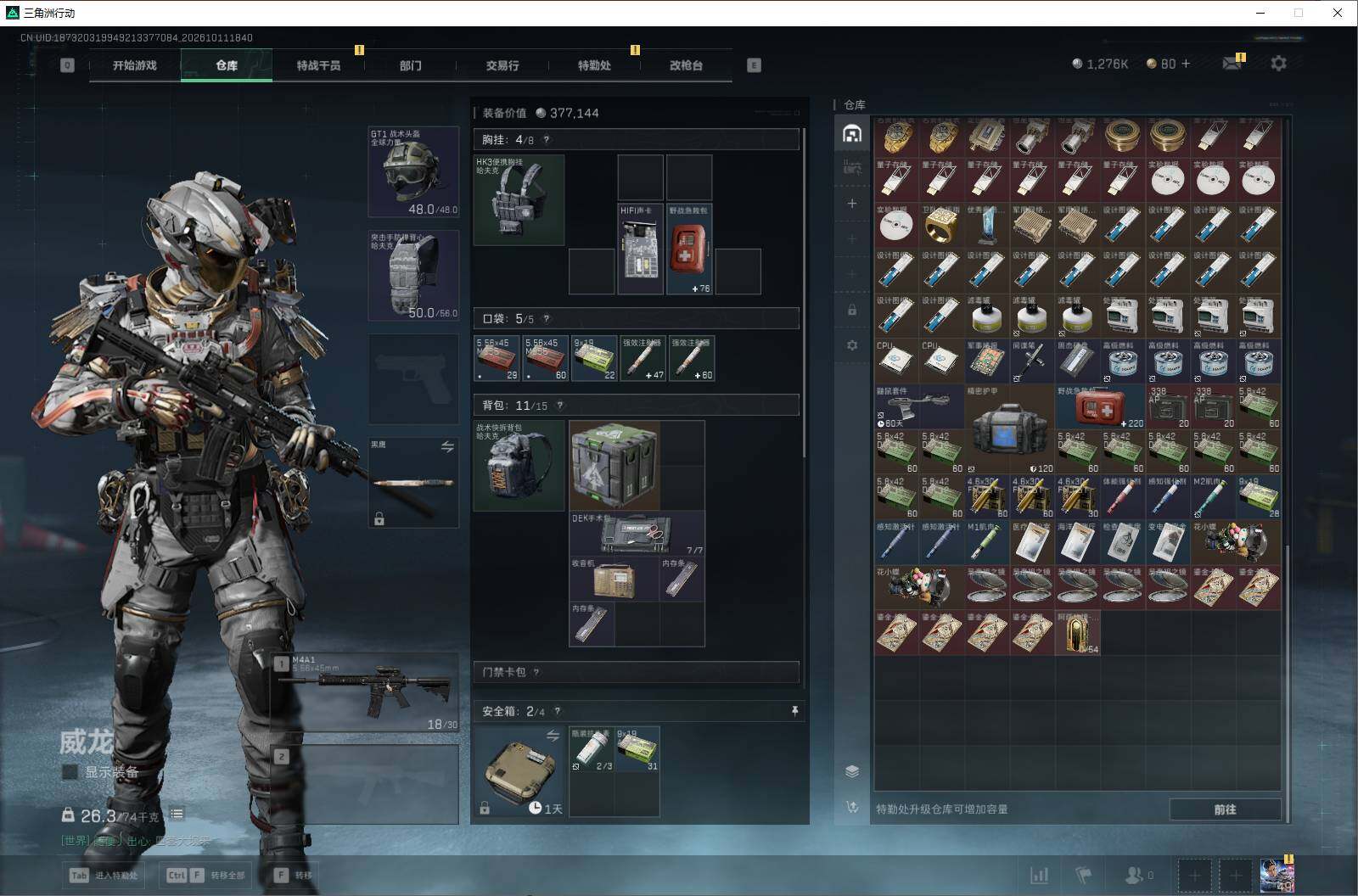Click the stack-items layers icon in warehouse sidebar
This screenshot has width=1358, height=896.
852,770
